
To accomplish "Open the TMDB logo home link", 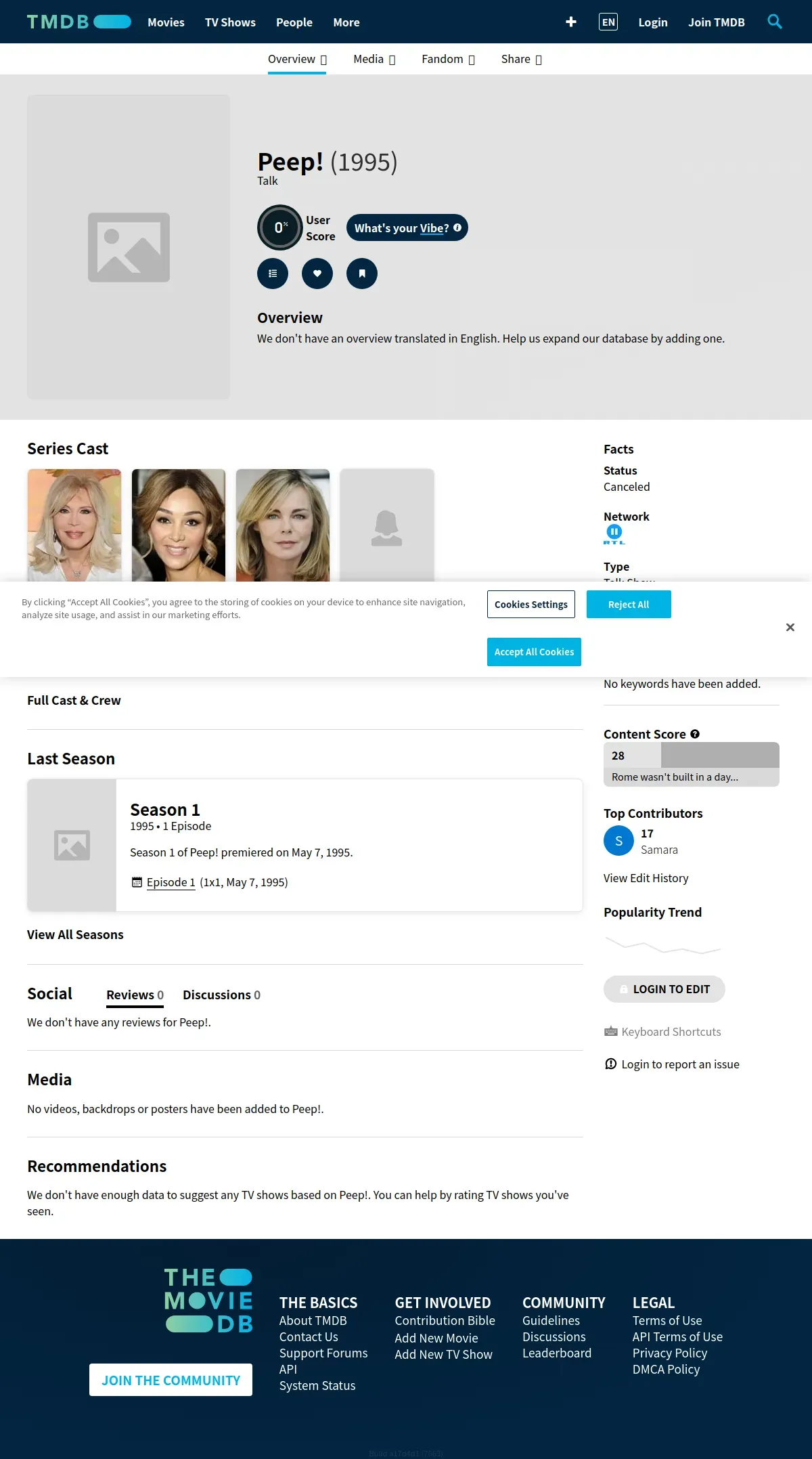I will 78,22.
